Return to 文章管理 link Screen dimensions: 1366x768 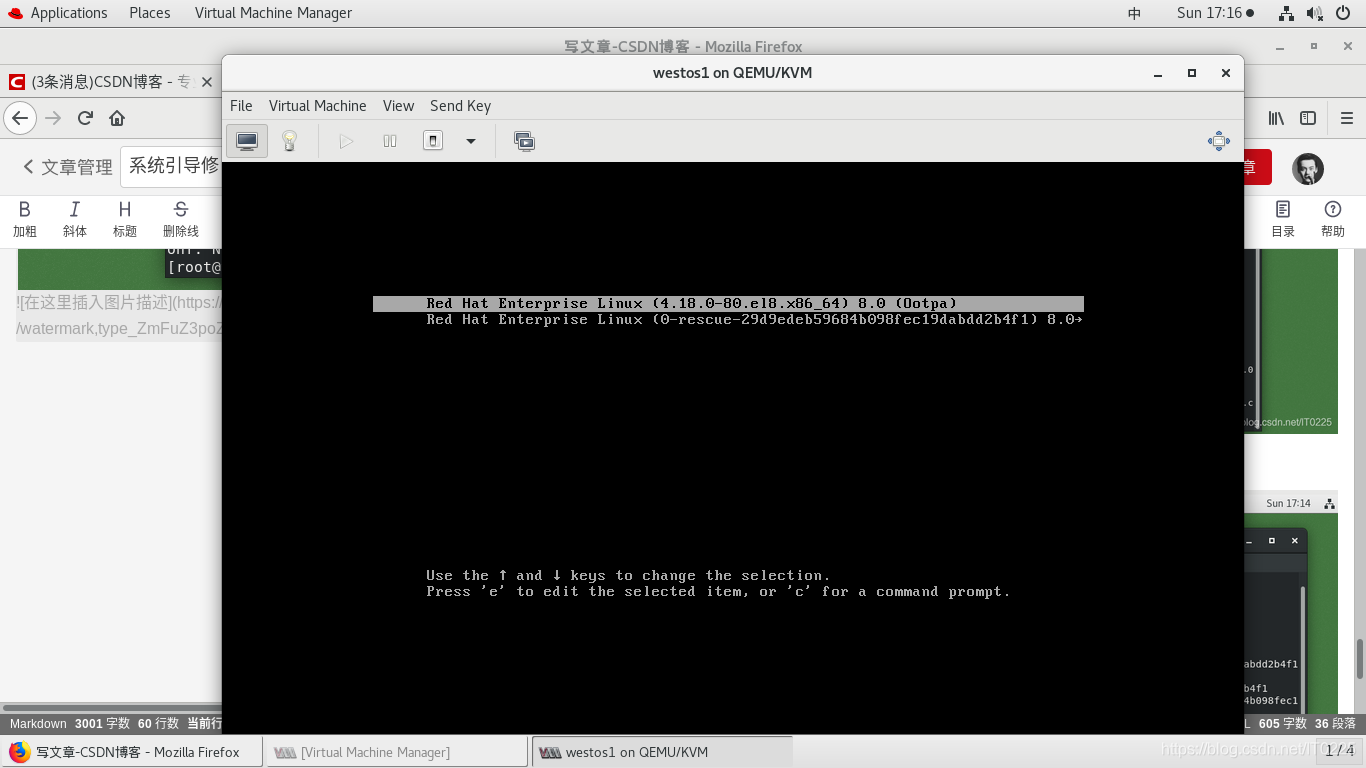point(68,167)
